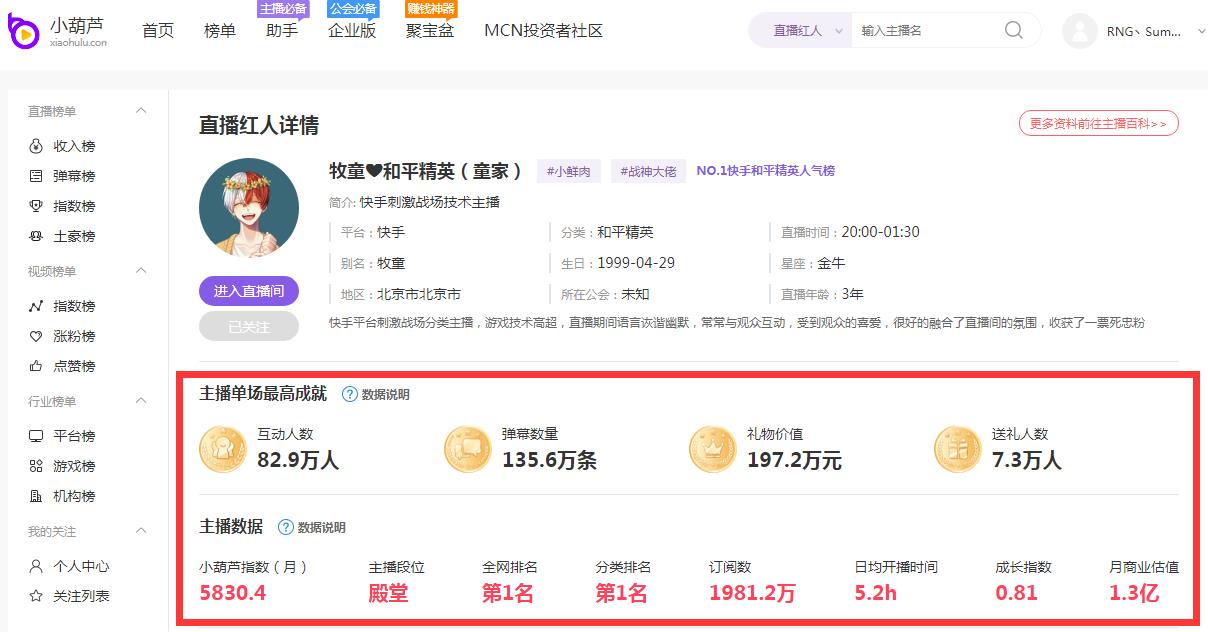Click the 赚钱神器 badge above 聚宝盆
The height and width of the screenshot is (632, 1208).
click(x=431, y=9)
